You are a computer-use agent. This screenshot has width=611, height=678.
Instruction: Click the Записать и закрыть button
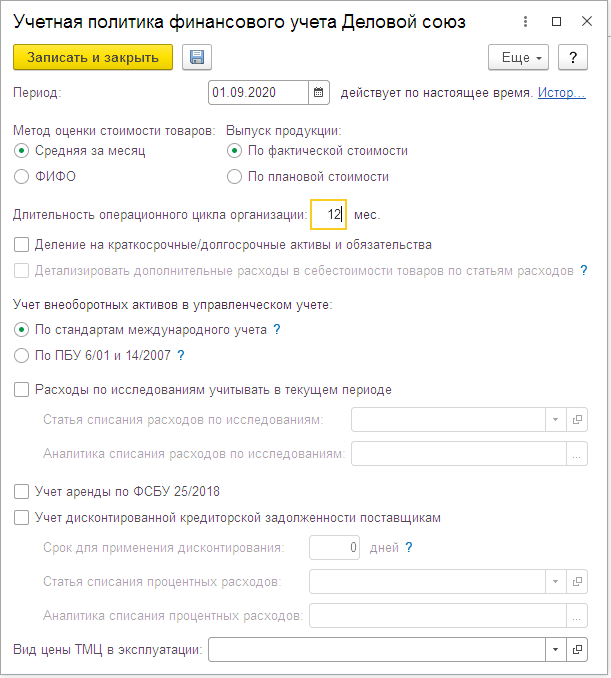(93, 58)
